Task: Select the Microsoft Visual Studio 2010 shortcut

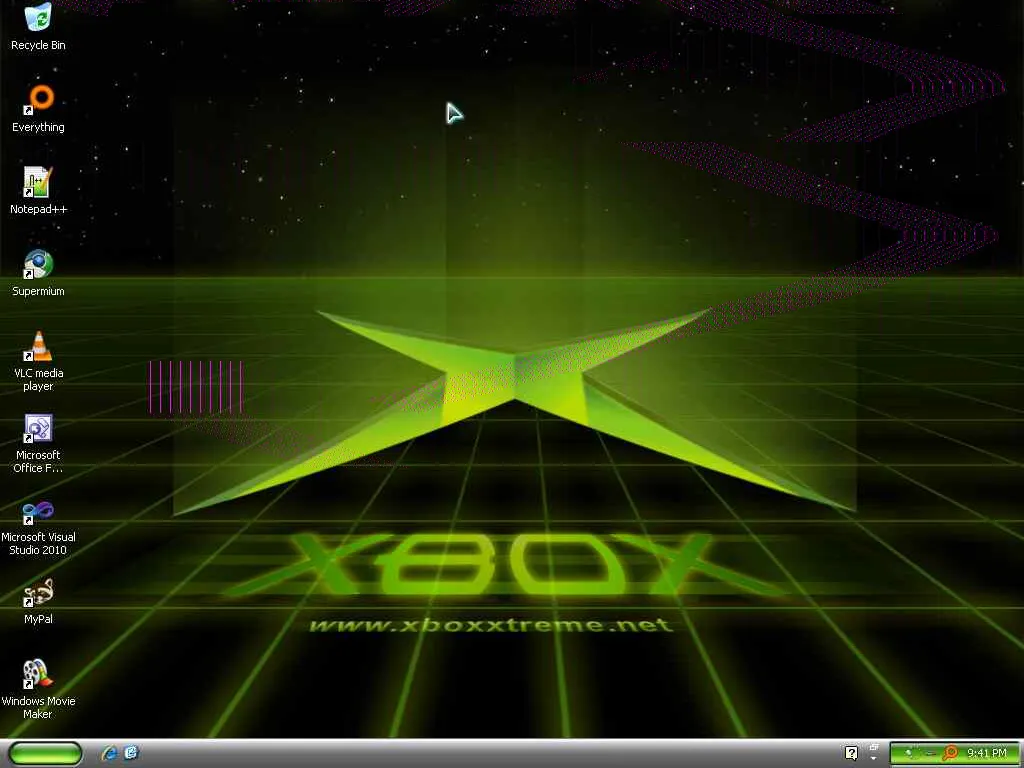Action: [x=38, y=526]
